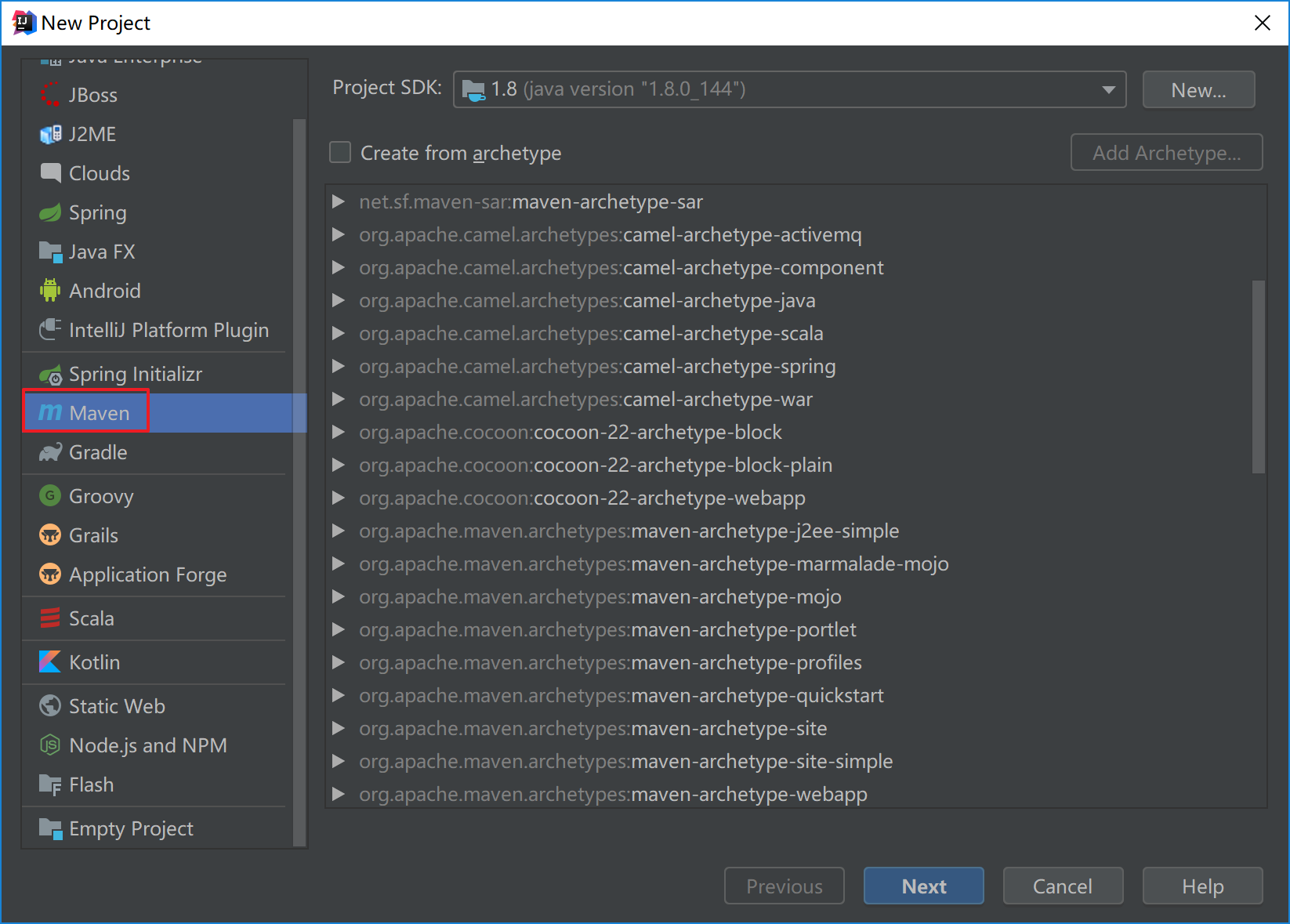
Task: Expand the camel-archetype-component entry
Action: (x=339, y=267)
